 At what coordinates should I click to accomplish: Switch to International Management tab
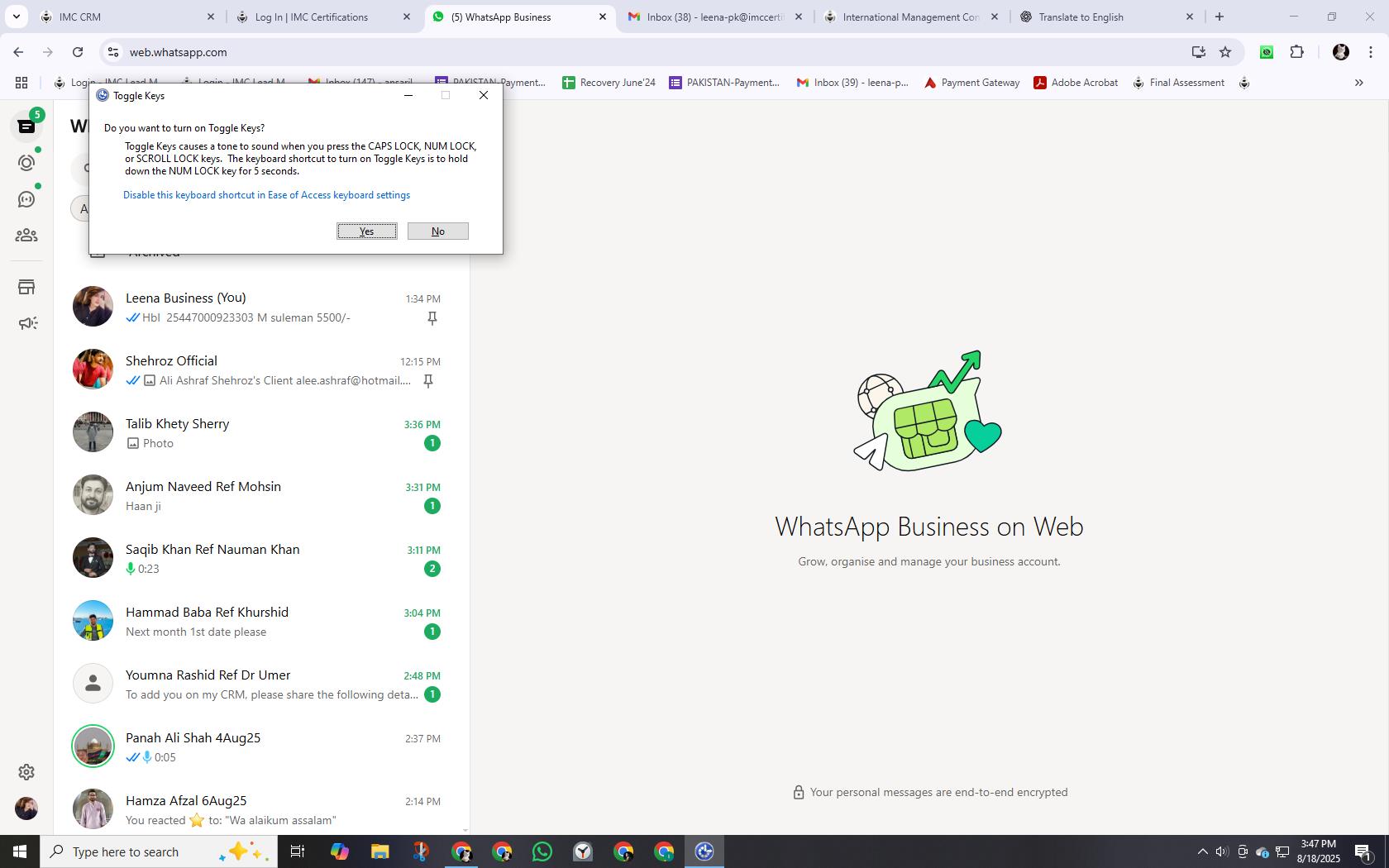[x=910, y=17]
